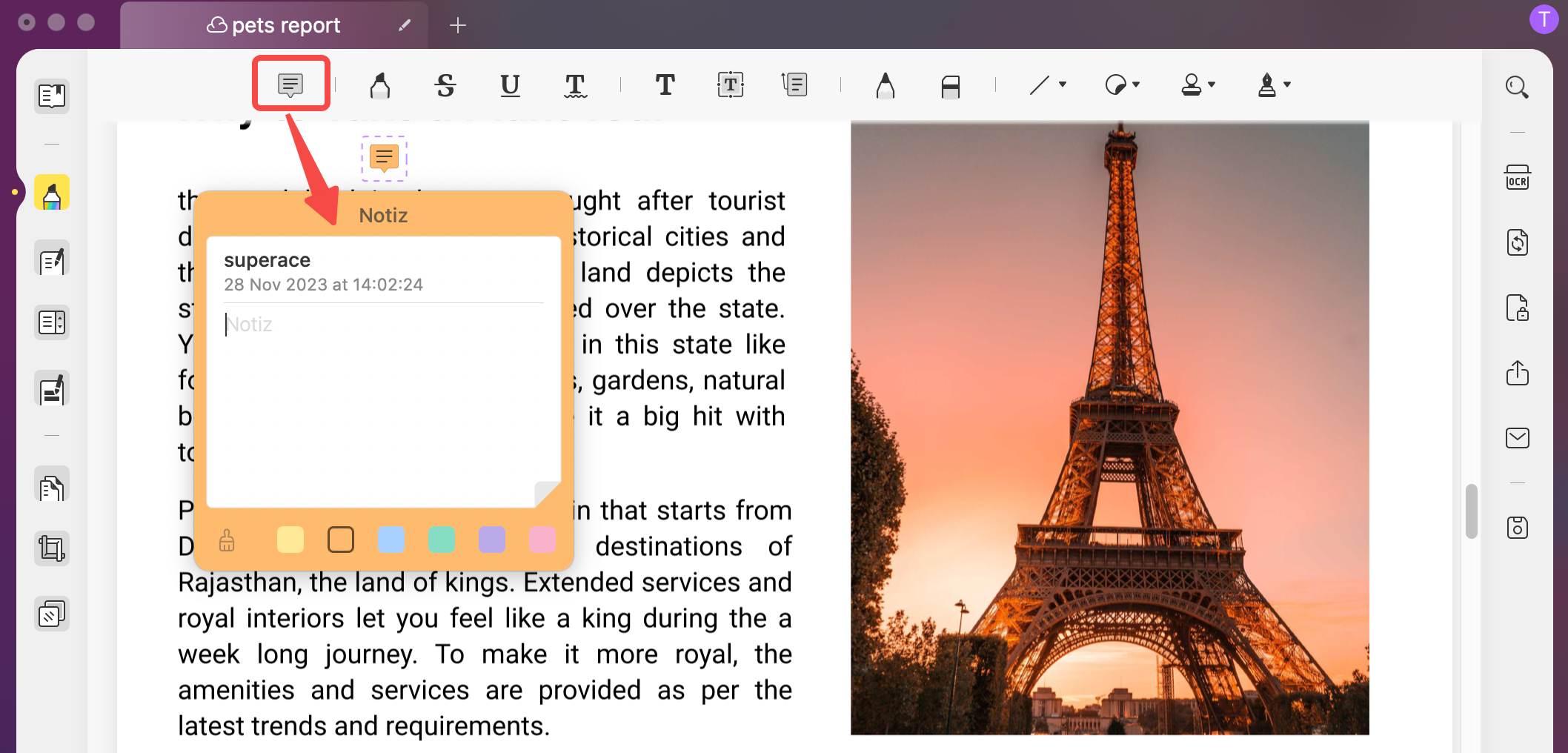The height and width of the screenshot is (753, 1568).
Task: Open the Watermark and Background sidebar icon
Action: pyautogui.click(x=52, y=614)
